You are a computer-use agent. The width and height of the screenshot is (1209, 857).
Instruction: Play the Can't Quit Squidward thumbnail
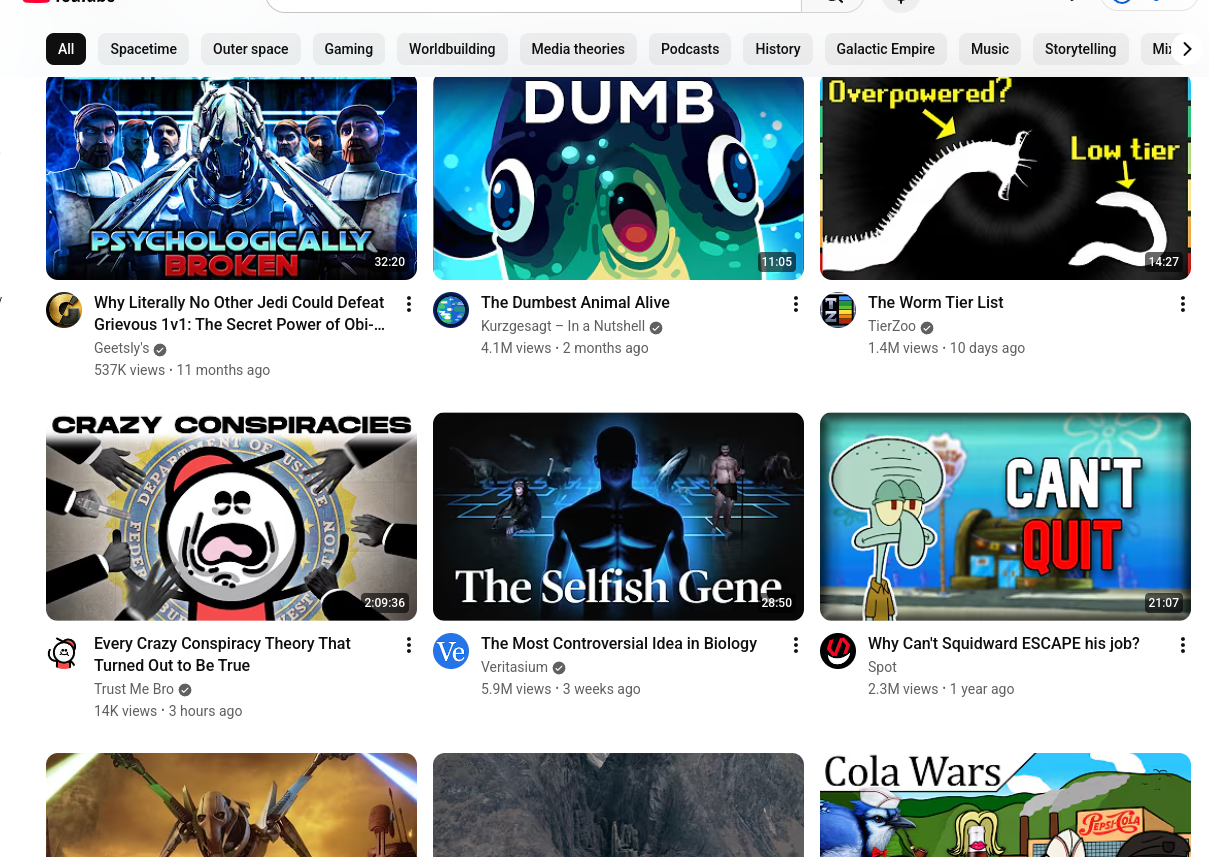tap(1005, 517)
